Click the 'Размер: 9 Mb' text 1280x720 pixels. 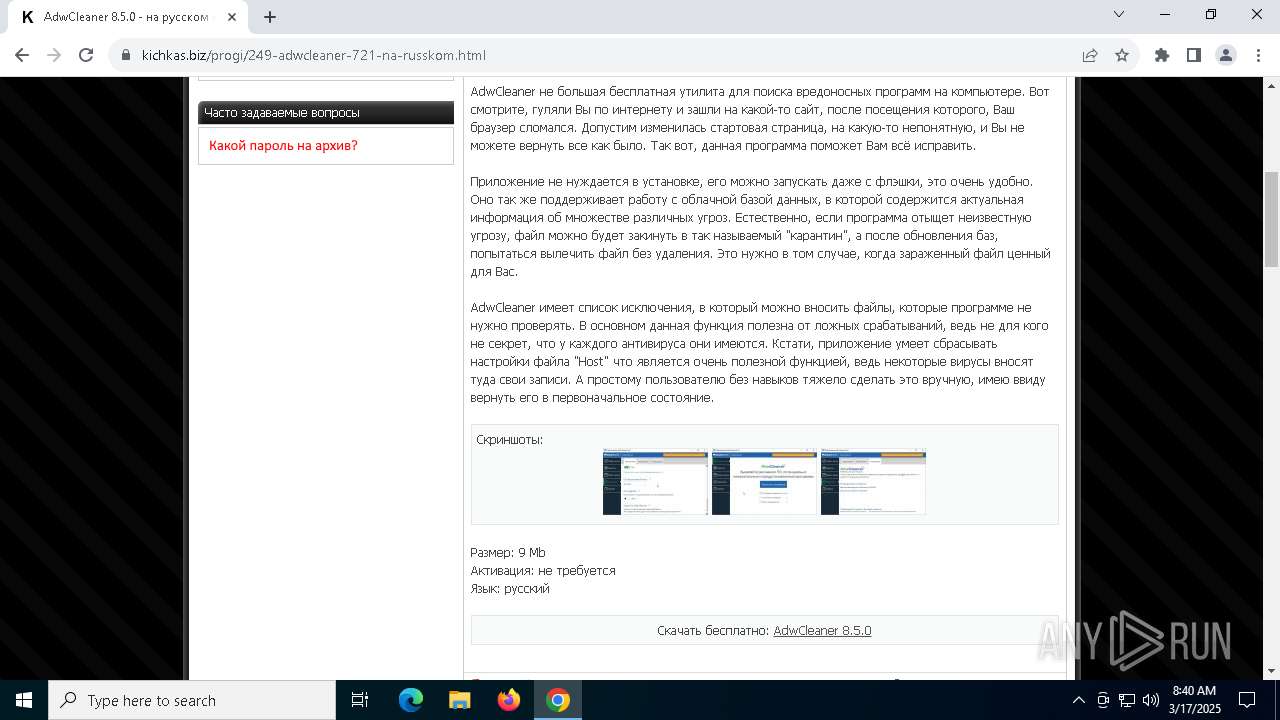(x=508, y=552)
